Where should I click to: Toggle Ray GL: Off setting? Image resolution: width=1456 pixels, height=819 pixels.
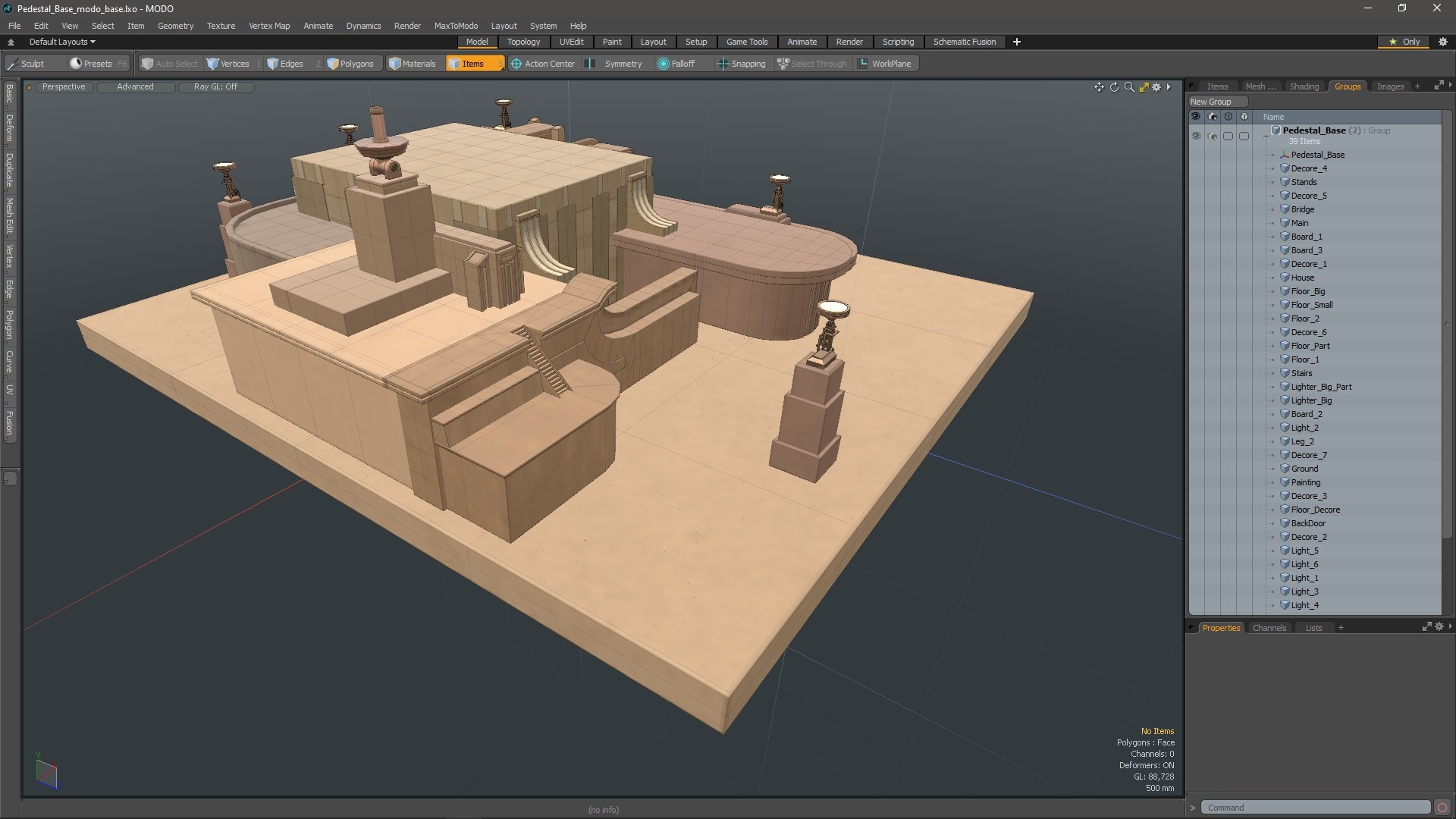pos(215,86)
